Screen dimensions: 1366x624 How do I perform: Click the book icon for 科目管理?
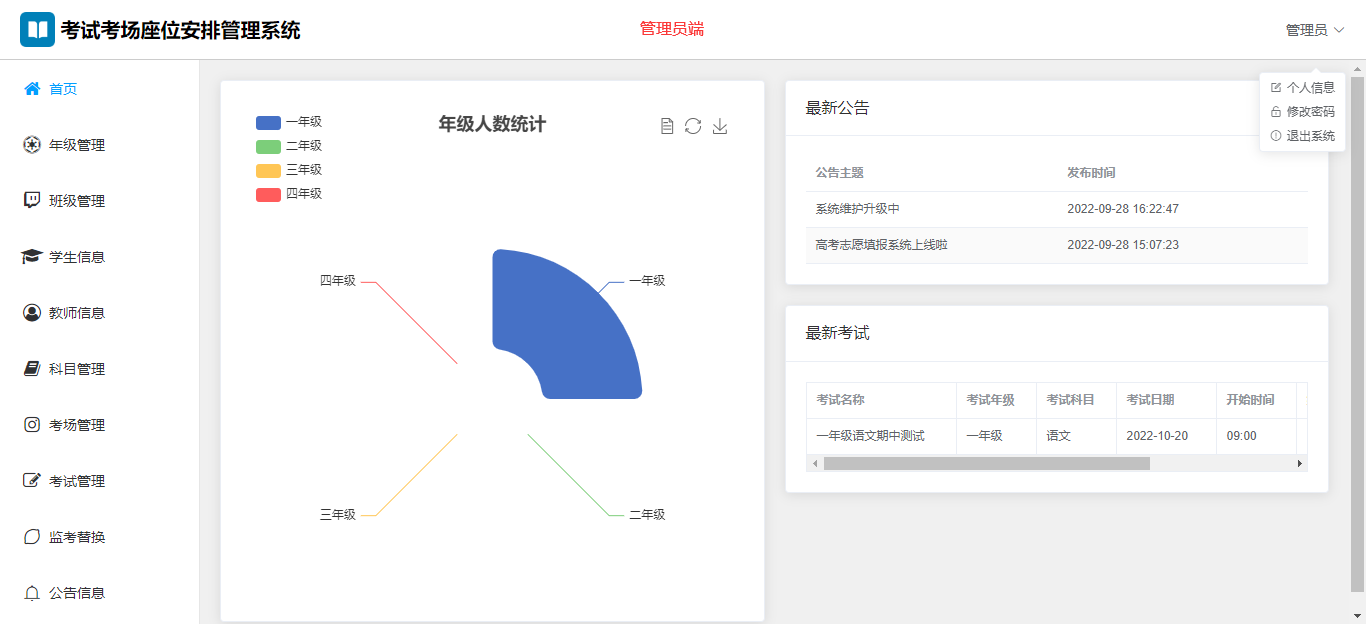coord(32,369)
